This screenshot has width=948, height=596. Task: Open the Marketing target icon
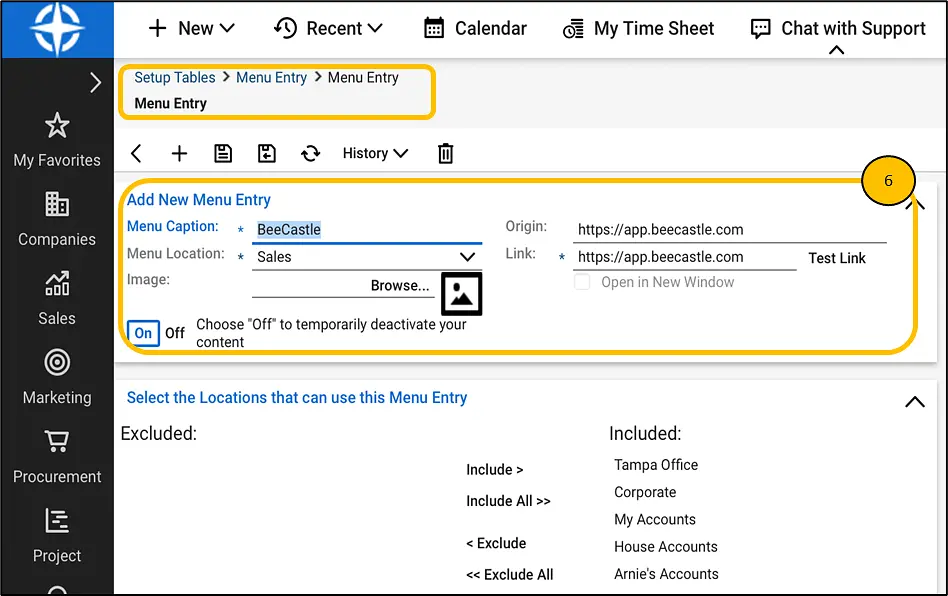(57, 363)
